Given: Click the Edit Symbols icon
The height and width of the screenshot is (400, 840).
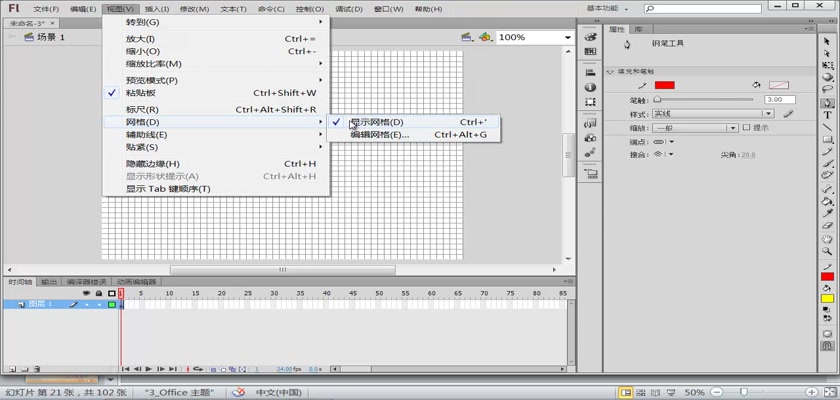Looking at the screenshot, I should coord(485,37).
